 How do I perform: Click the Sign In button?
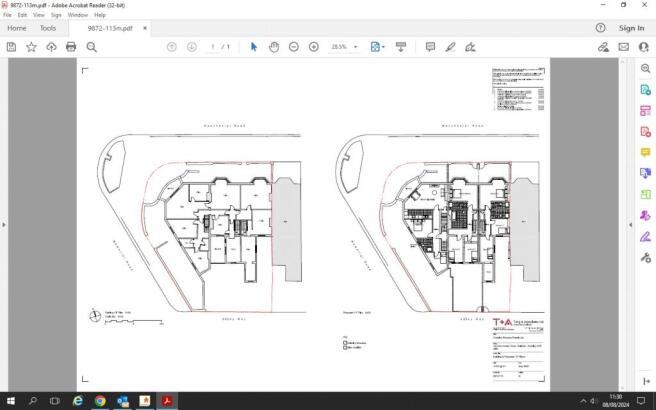[x=631, y=28]
